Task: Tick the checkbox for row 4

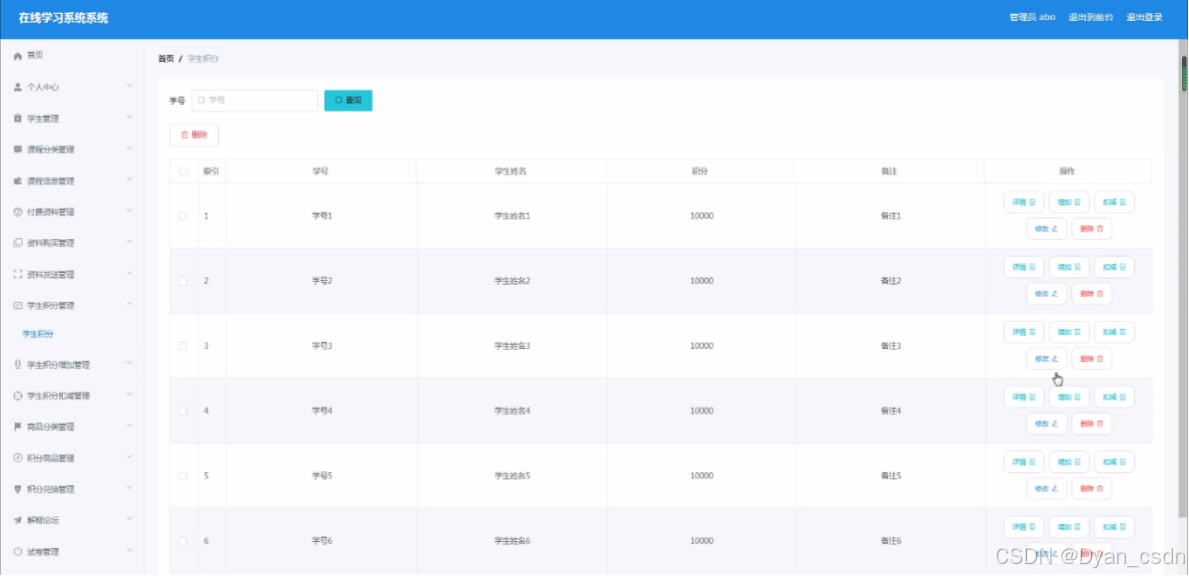Action: (183, 411)
